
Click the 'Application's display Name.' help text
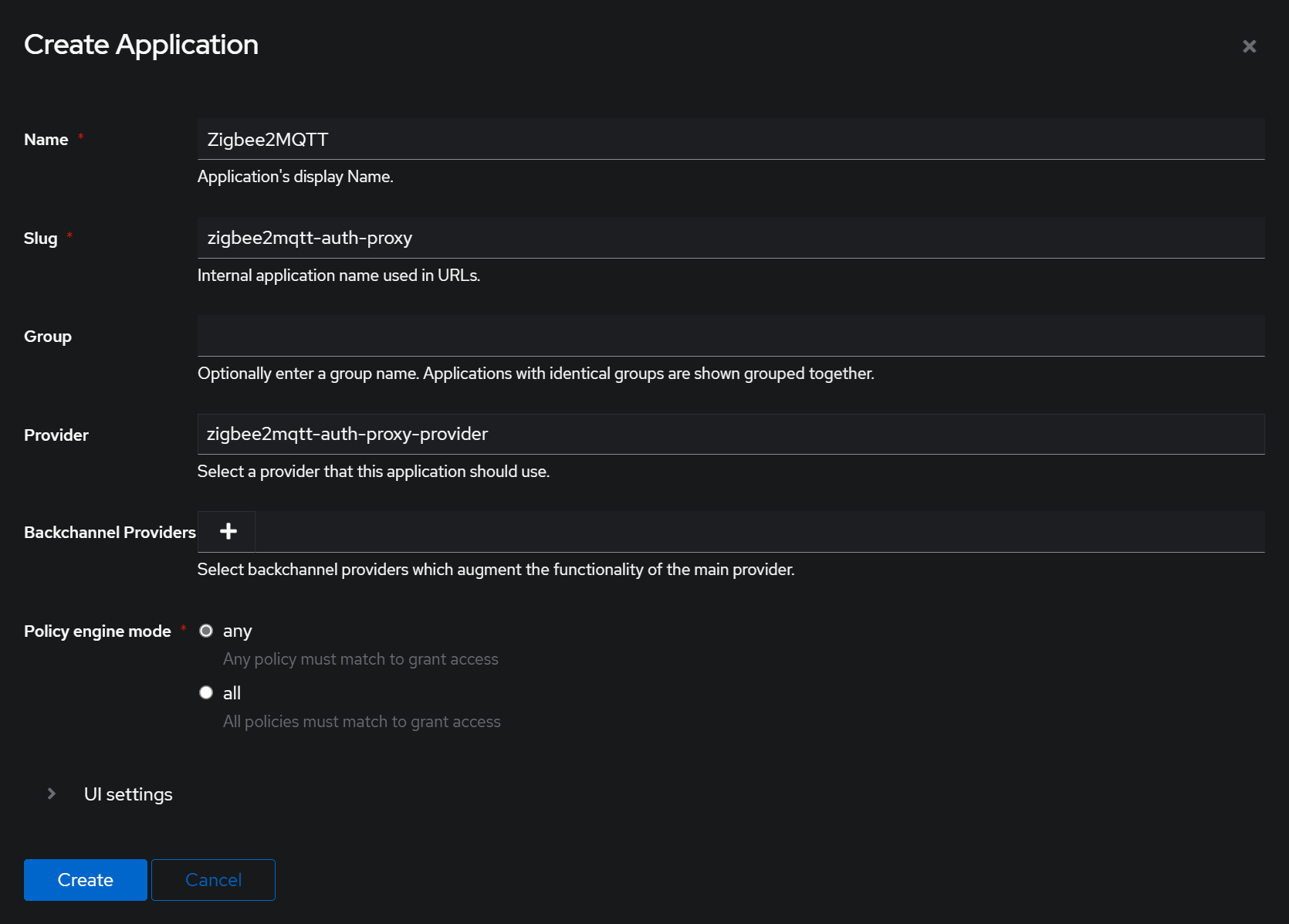tap(296, 177)
